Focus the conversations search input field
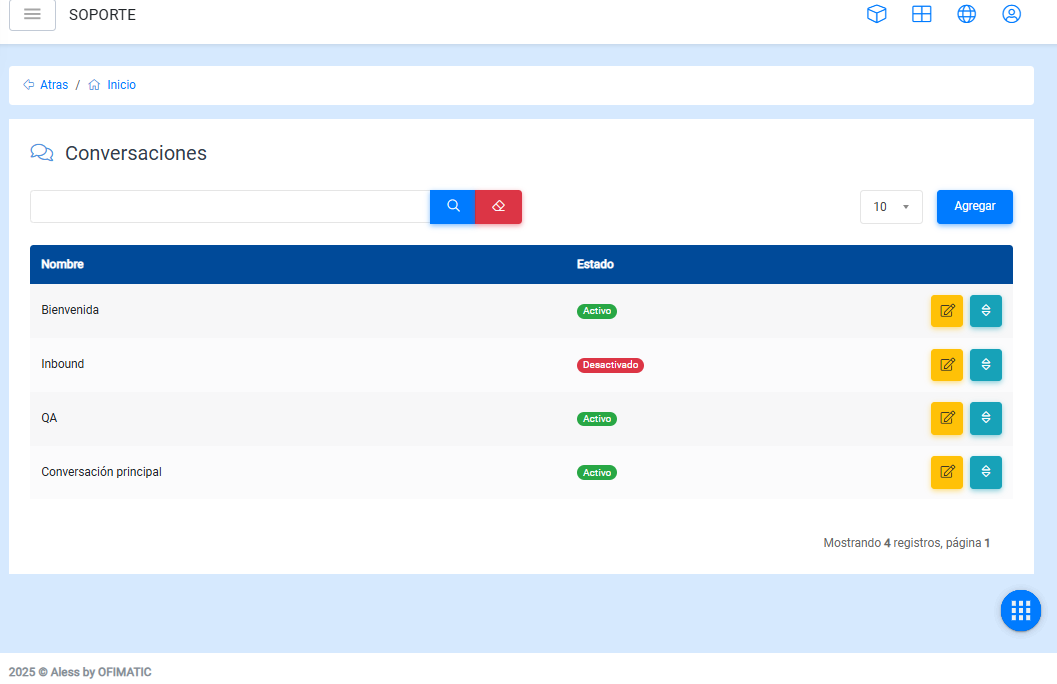The width and height of the screenshot is (1057, 684). [x=230, y=207]
